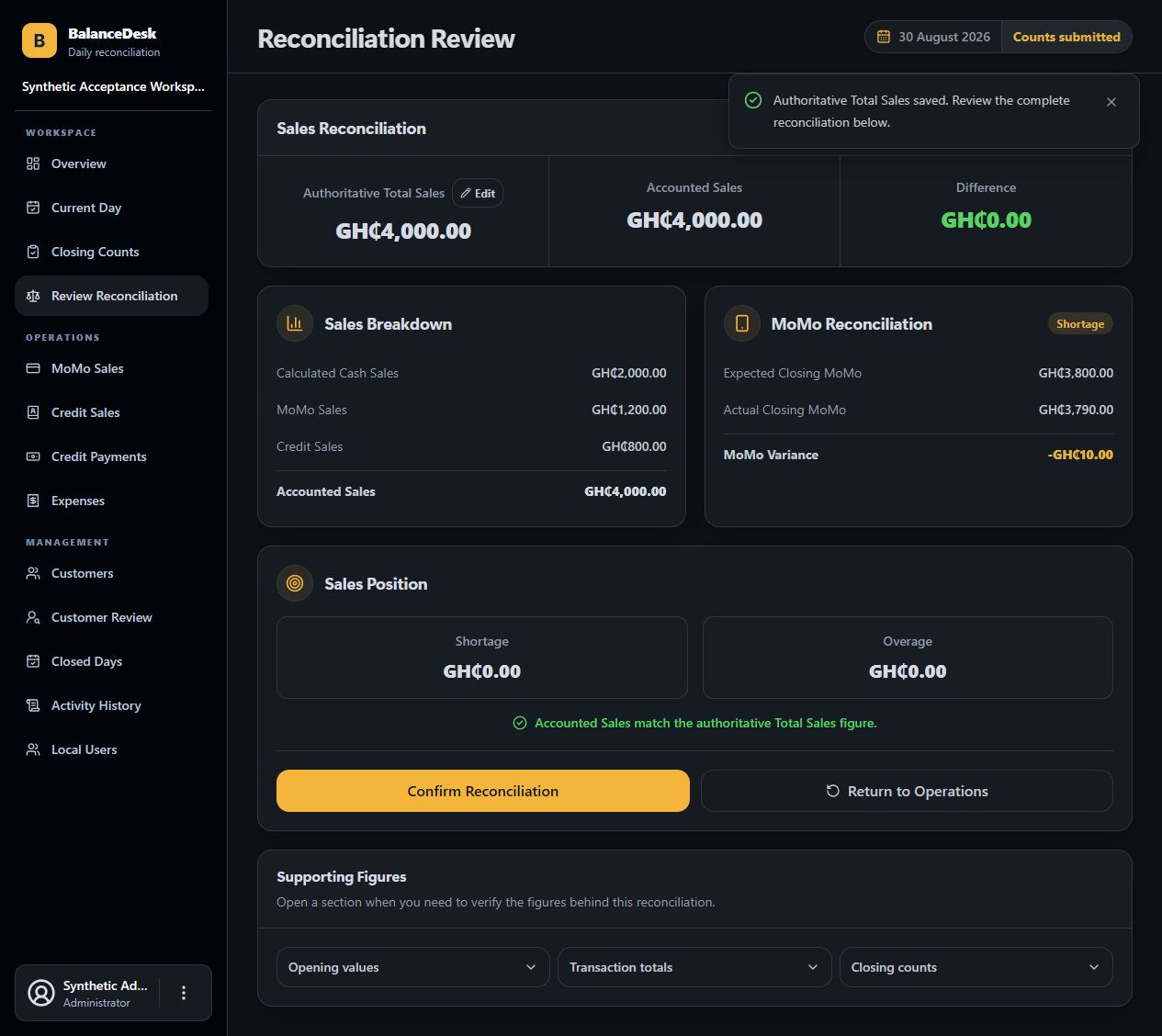
Task: Select MoMo Sales in Operations
Action: point(111,368)
